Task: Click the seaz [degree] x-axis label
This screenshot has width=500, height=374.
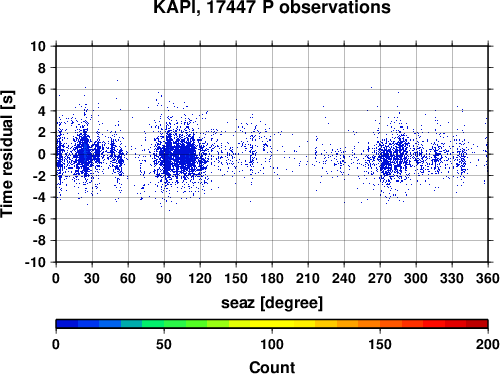Action: pos(272,303)
